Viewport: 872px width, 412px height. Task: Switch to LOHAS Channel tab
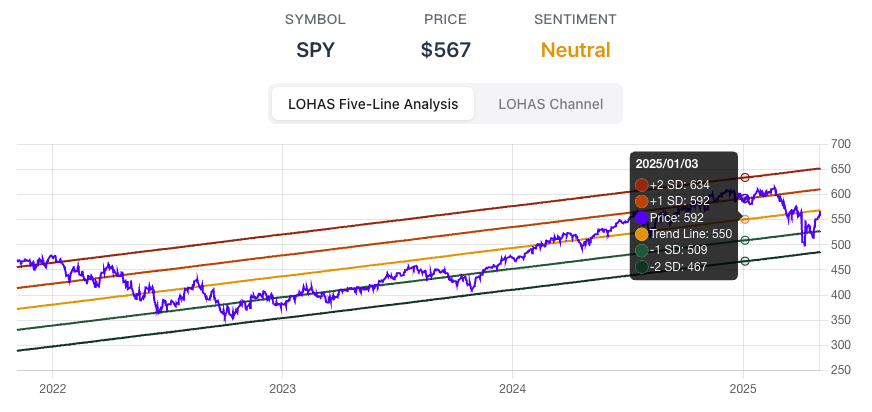coord(550,104)
